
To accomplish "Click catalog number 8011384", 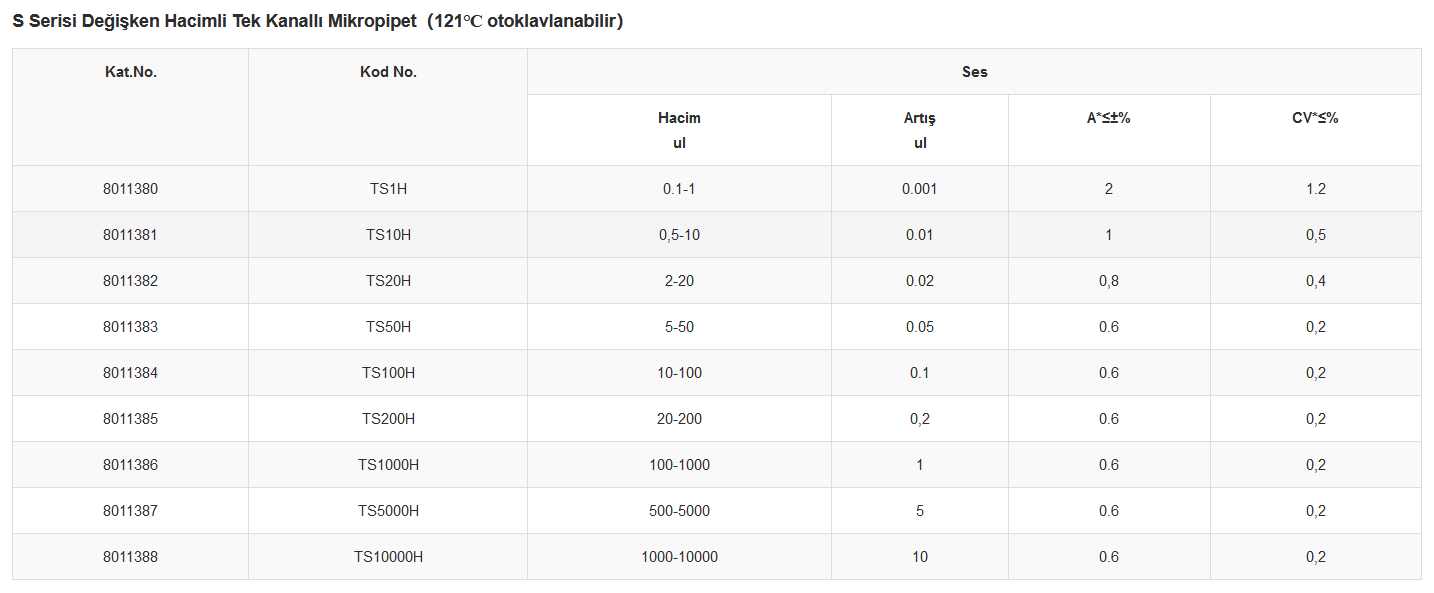I will tap(130, 373).
